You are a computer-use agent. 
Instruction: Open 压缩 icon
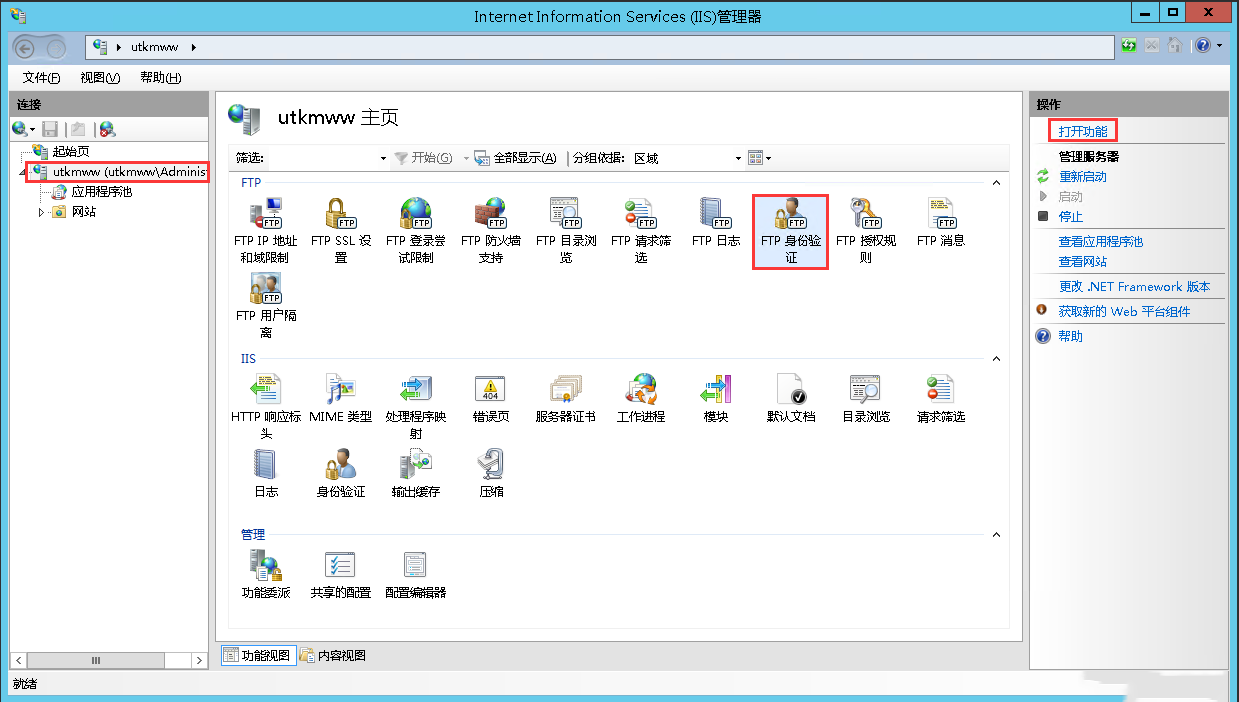click(490, 474)
